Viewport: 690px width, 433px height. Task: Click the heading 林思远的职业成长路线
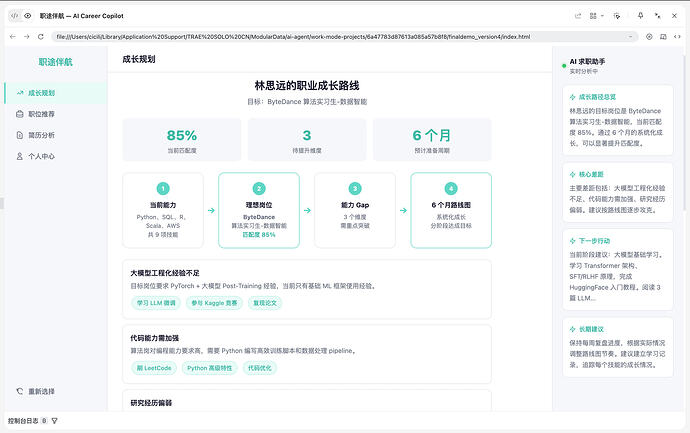coord(307,85)
